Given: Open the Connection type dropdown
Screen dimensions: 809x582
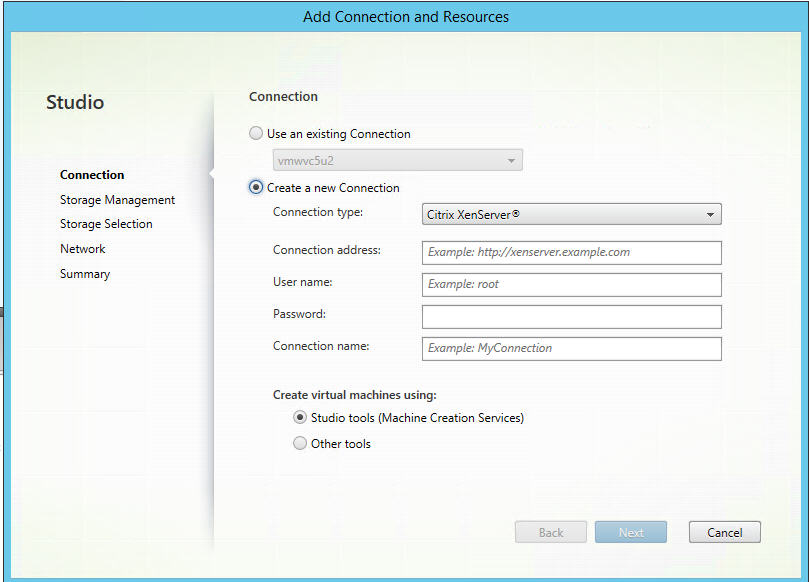Looking at the screenshot, I should pyautogui.click(x=571, y=214).
